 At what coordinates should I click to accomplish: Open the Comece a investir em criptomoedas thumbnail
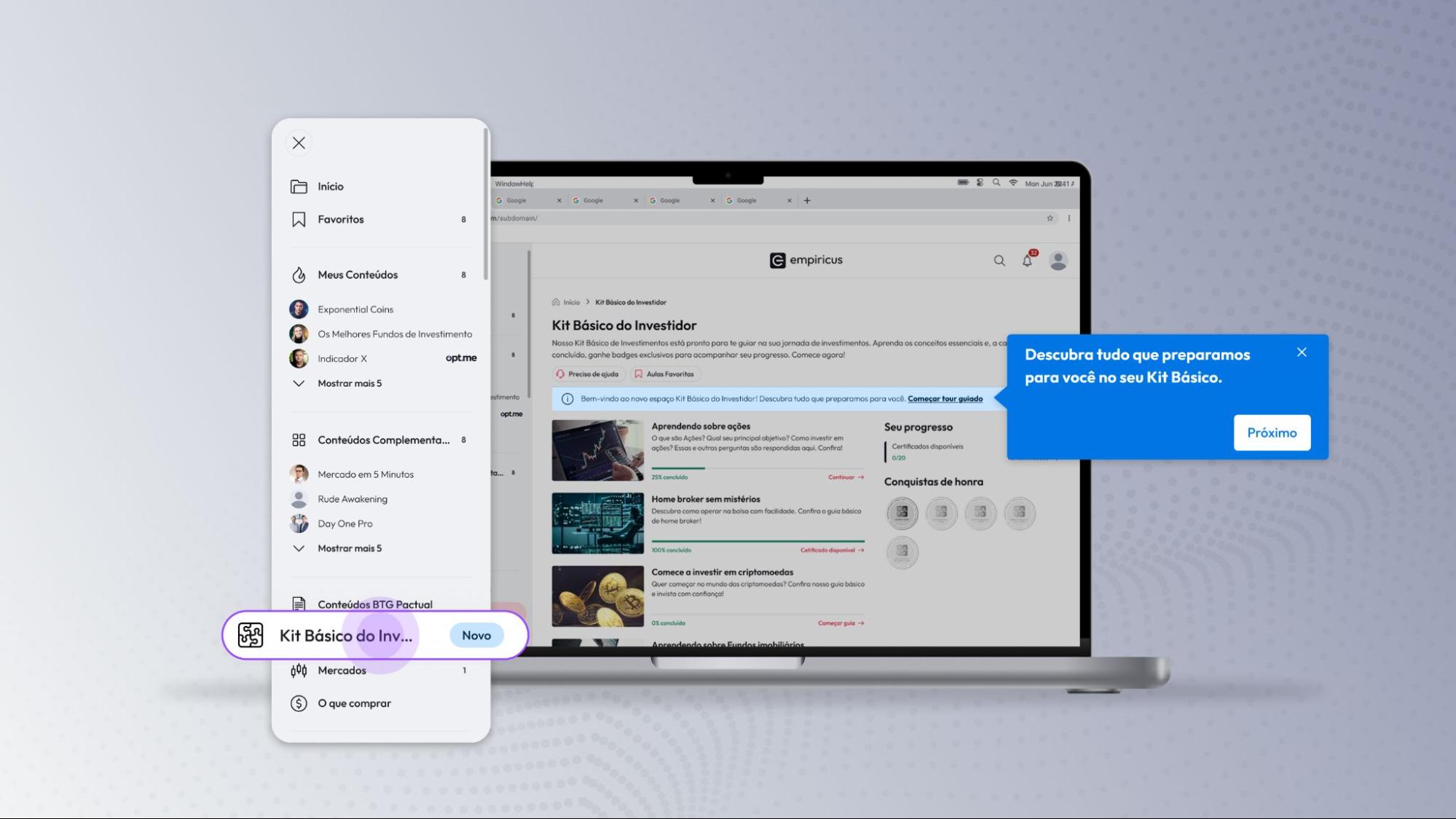coord(597,596)
